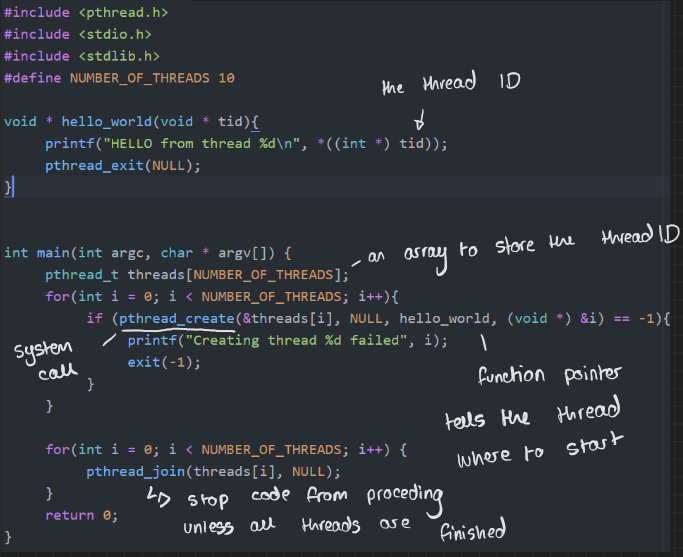Click the highlighted closing brace of hello_world
683x557 pixels.
[9, 187]
